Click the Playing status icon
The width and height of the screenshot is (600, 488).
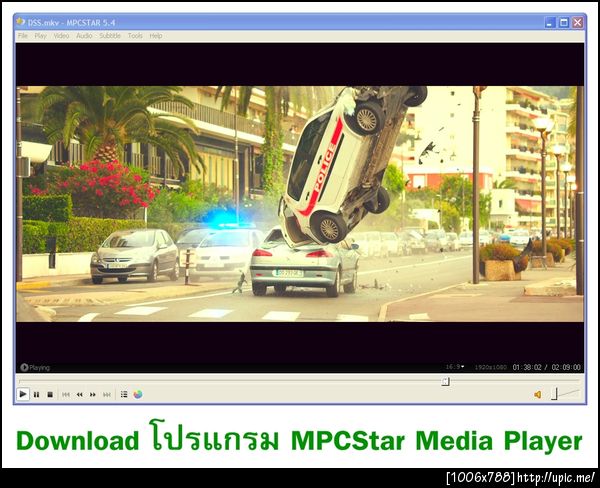24,367
